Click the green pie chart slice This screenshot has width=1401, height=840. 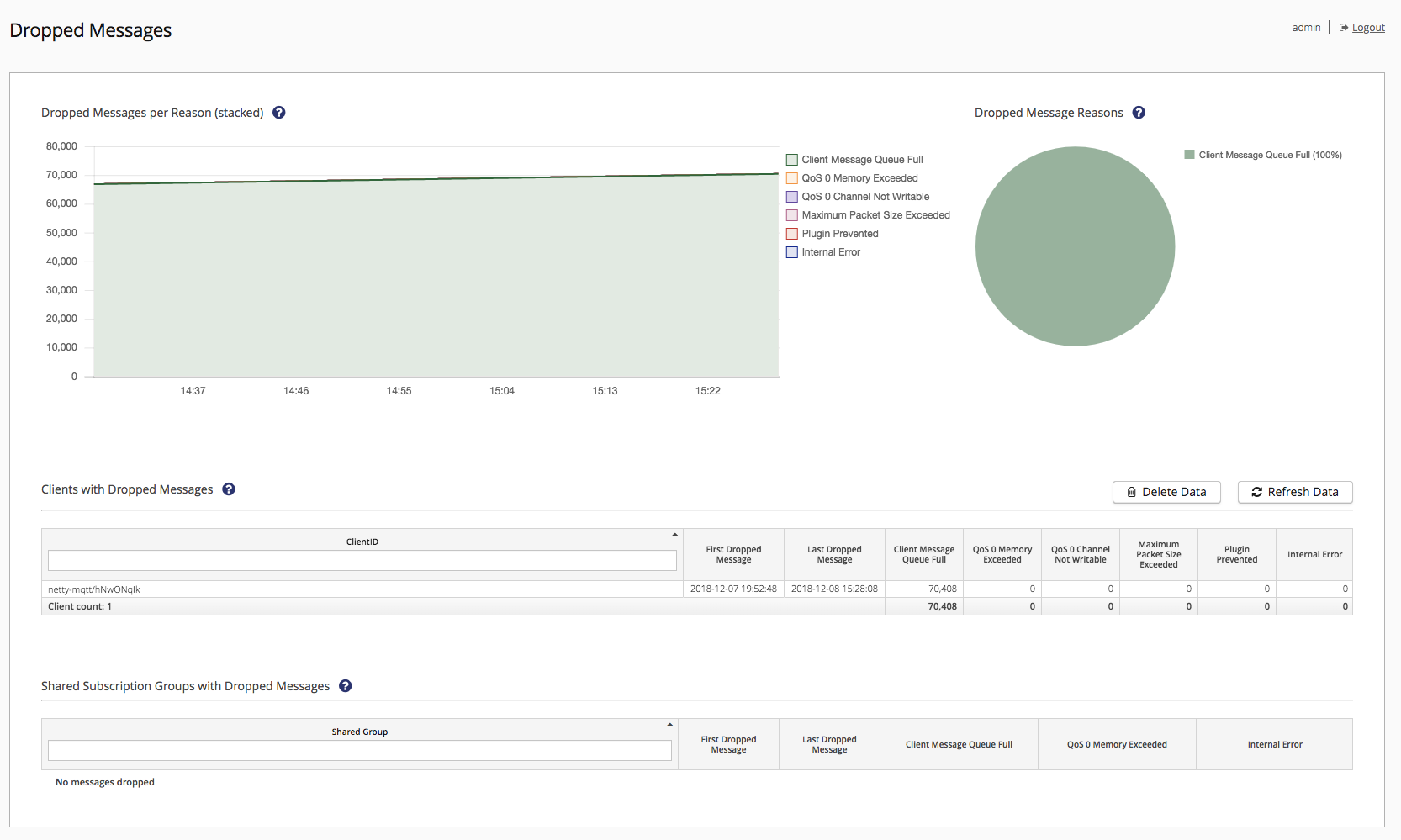[x=1075, y=246]
